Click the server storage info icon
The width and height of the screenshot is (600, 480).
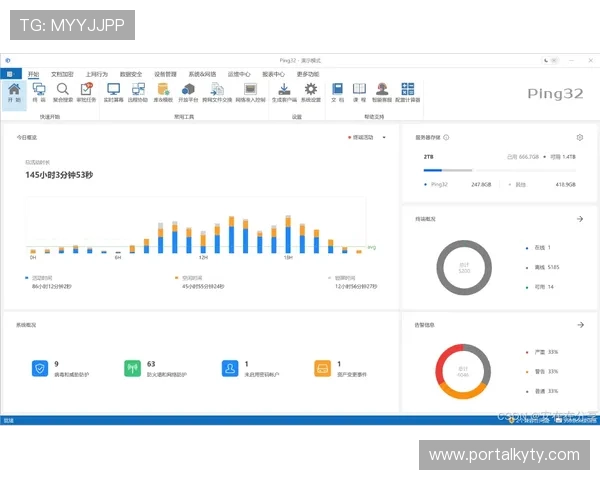coord(446,138)
